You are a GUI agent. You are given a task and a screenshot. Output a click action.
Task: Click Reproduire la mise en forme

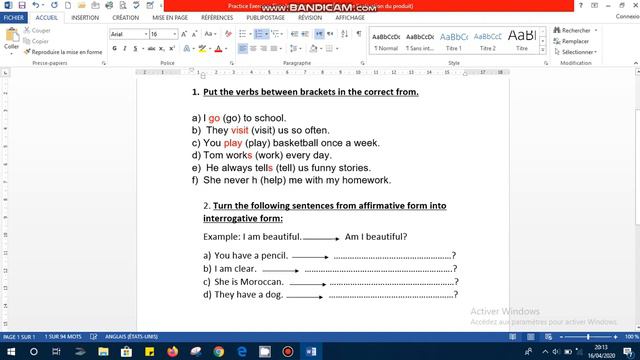click(x=63, y=52)
